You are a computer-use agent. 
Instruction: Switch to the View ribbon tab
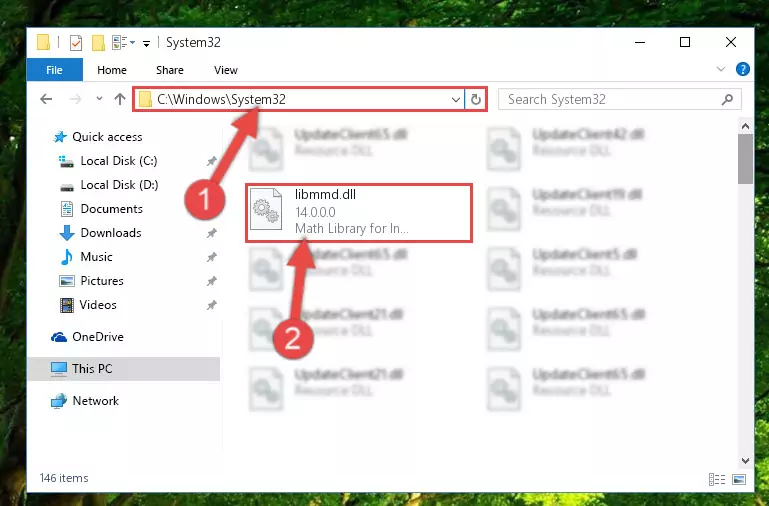[226, 70]
